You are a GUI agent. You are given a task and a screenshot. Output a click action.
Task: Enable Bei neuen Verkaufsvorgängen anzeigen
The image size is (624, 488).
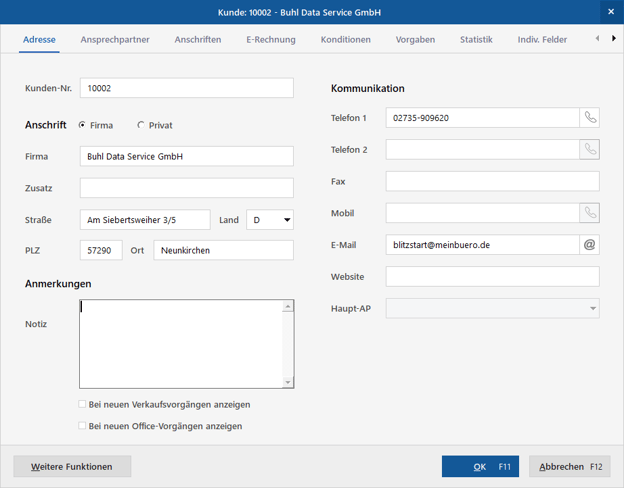pos(83,405)
